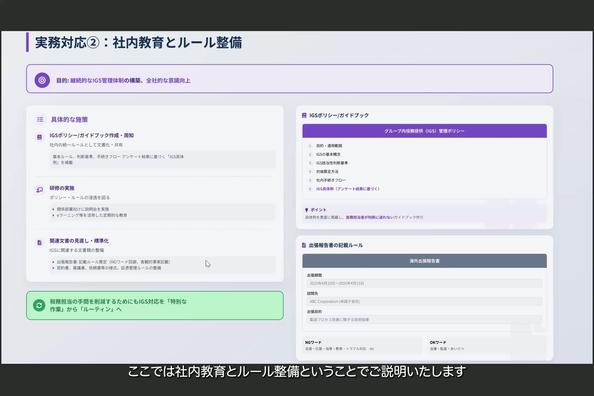
Task: Click the document icon beside 出張報告書の記載ルール
Action: [x=304, y=245]
